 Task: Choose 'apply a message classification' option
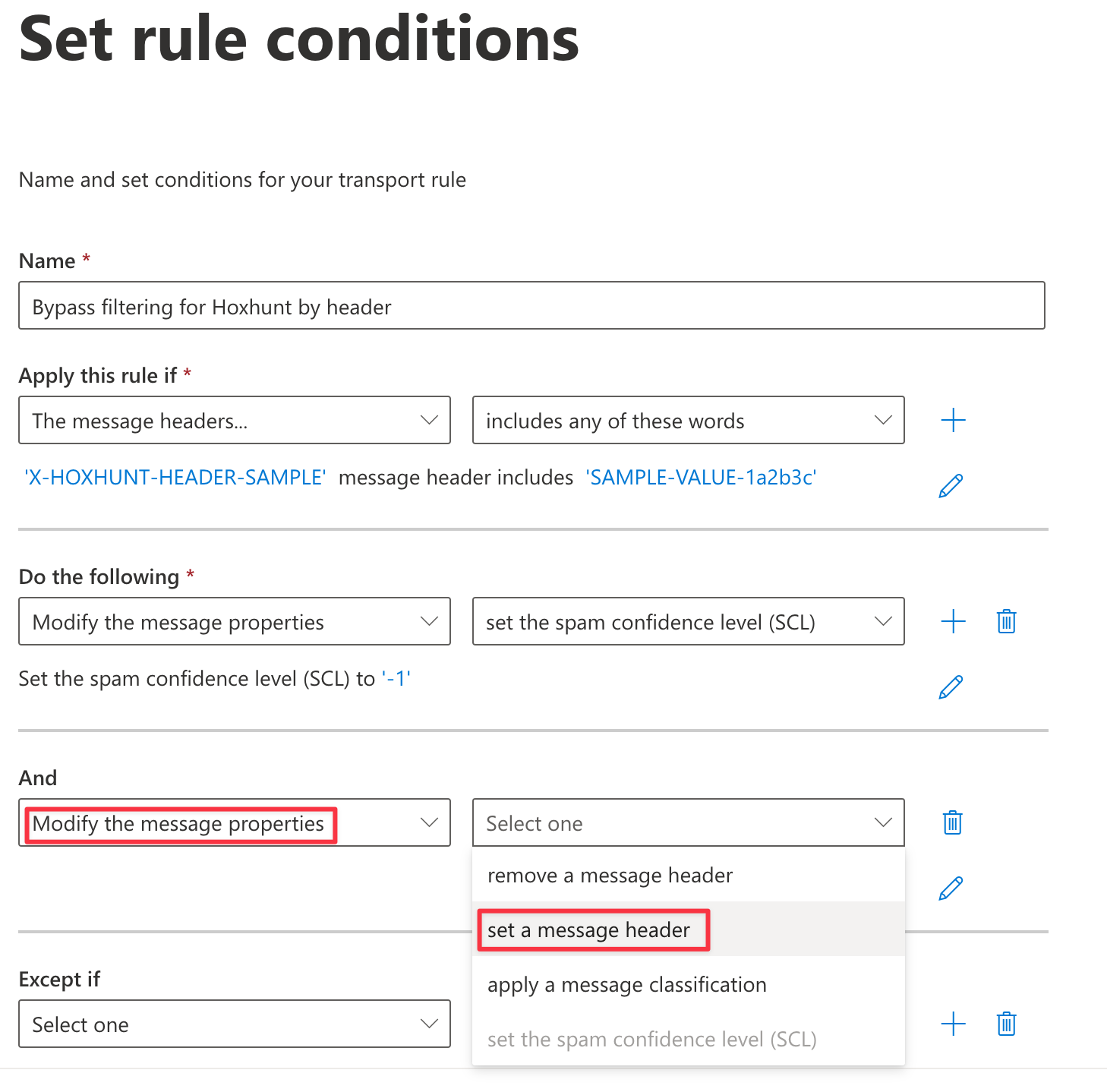689,984
